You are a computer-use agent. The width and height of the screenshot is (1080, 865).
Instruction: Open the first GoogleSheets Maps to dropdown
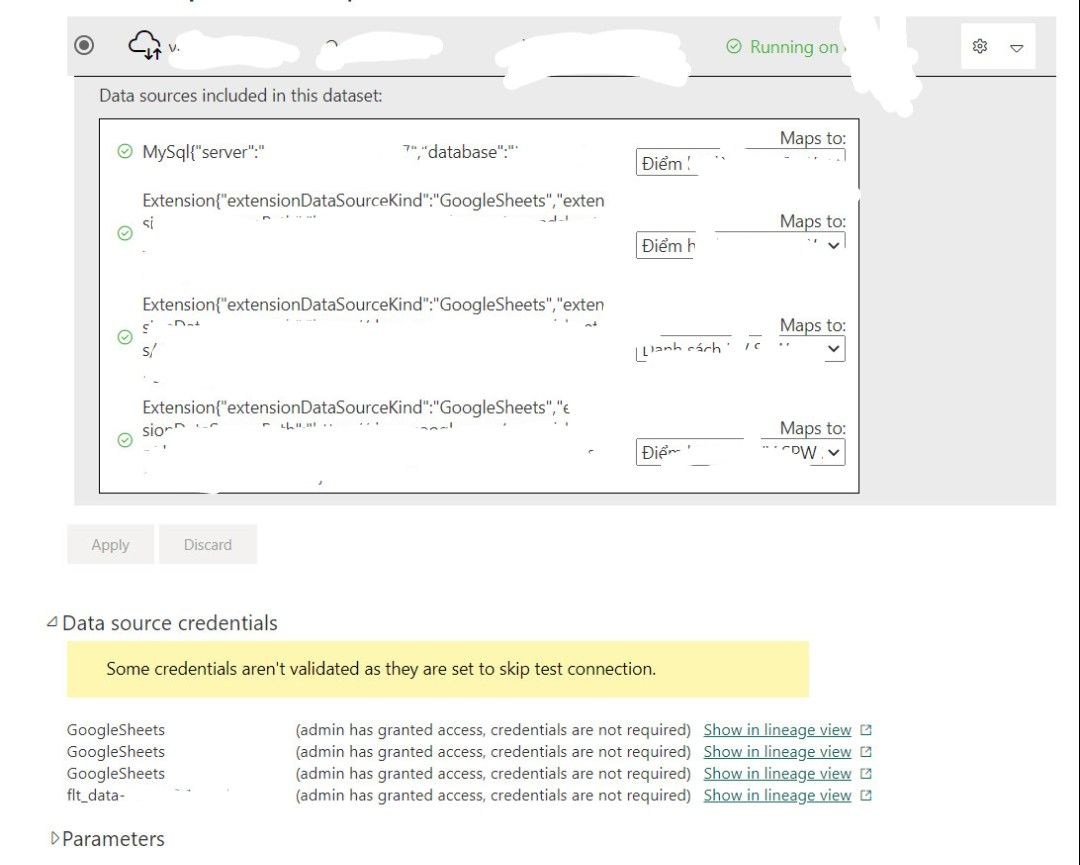(x=740, y=245)
